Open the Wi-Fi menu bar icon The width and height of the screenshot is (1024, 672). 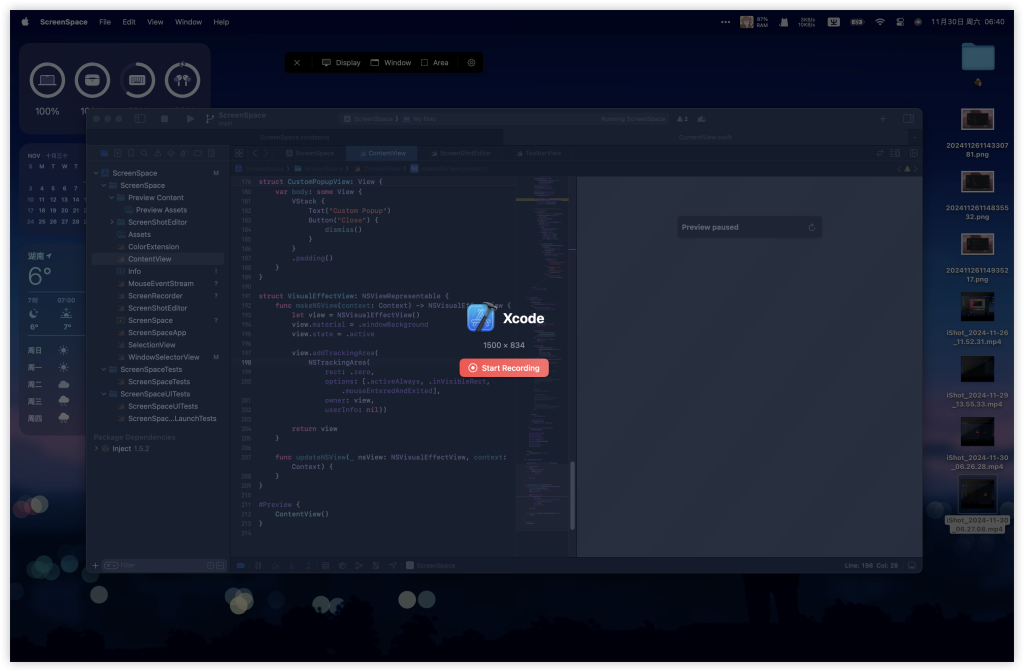click(x=880, y=21)
